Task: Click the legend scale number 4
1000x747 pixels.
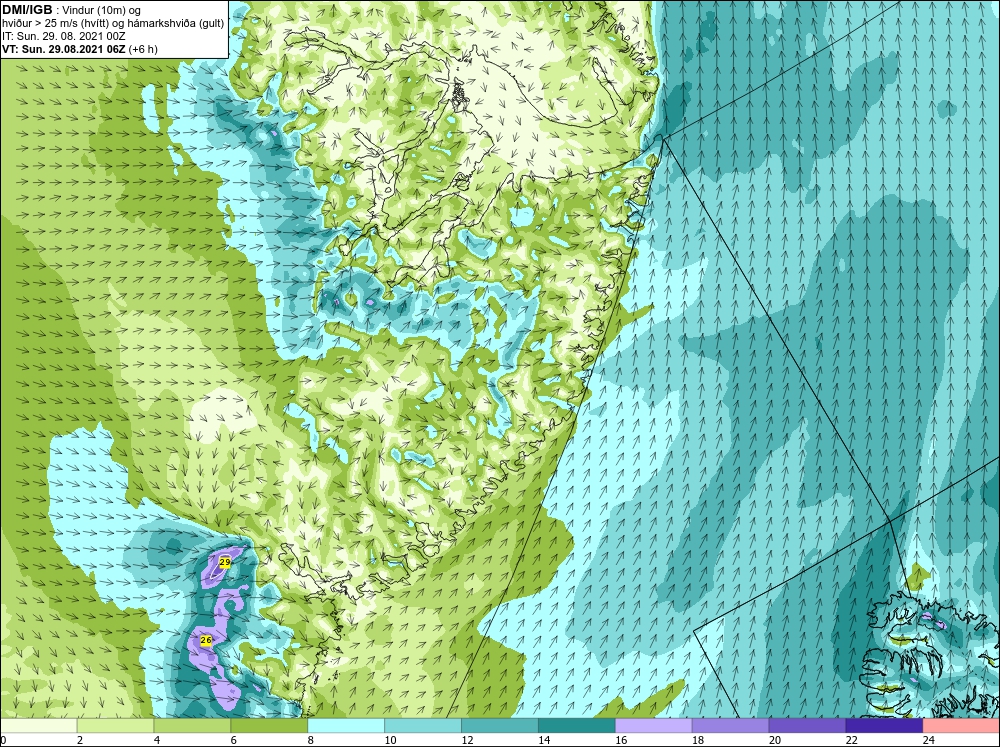Action: coord(157,740)
